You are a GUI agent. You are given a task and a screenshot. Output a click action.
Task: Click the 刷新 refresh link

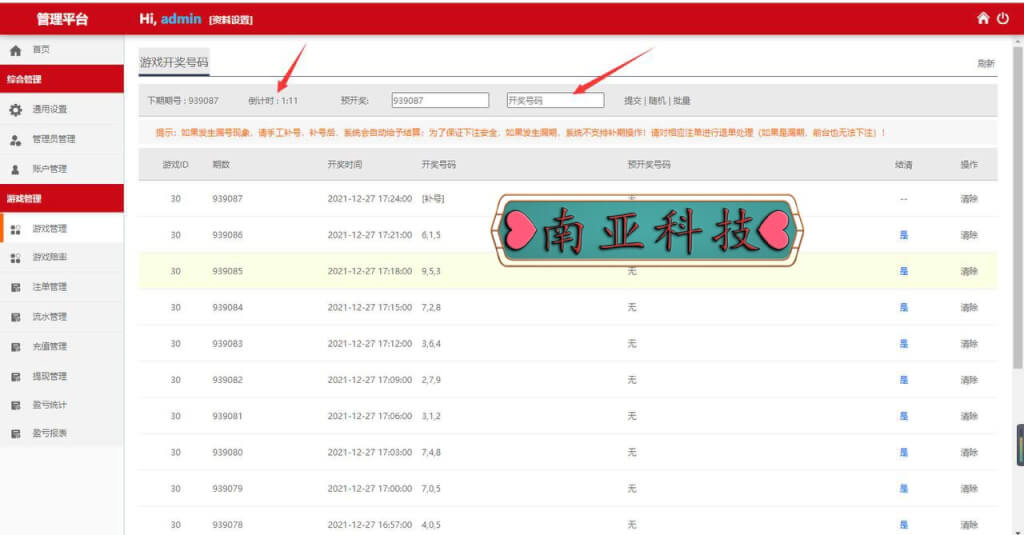pyautogui.click(x=985, y=63)
